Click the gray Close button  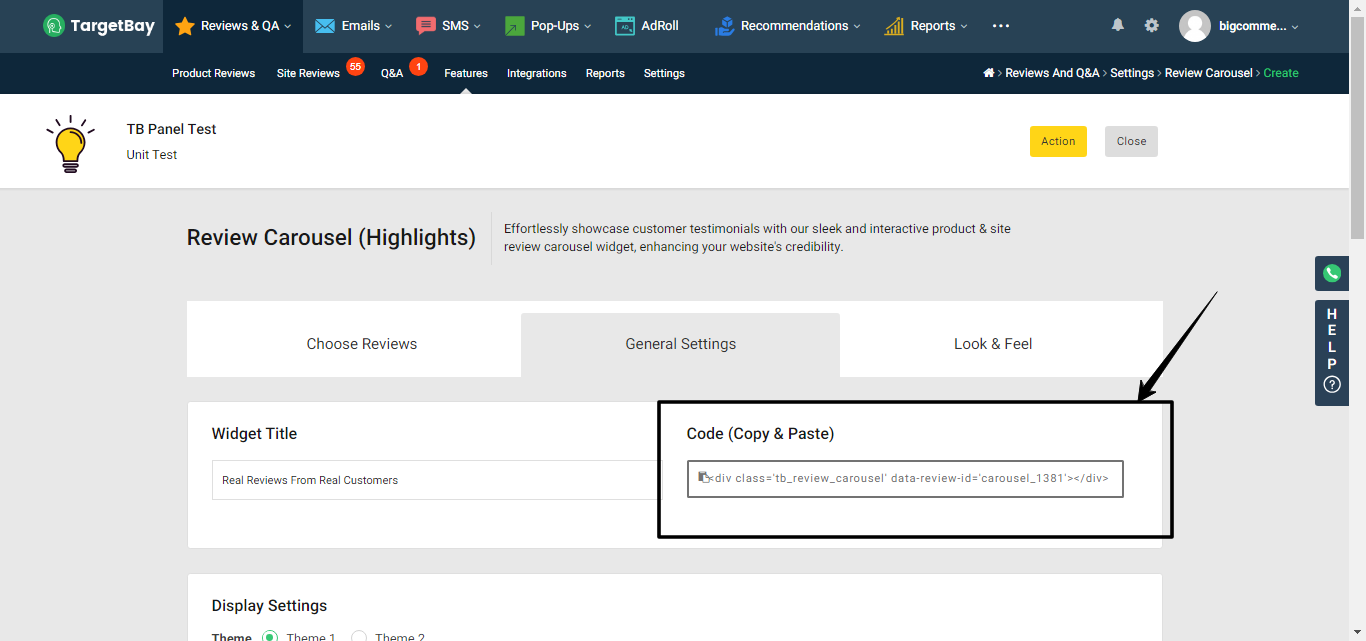[1131, 141]
